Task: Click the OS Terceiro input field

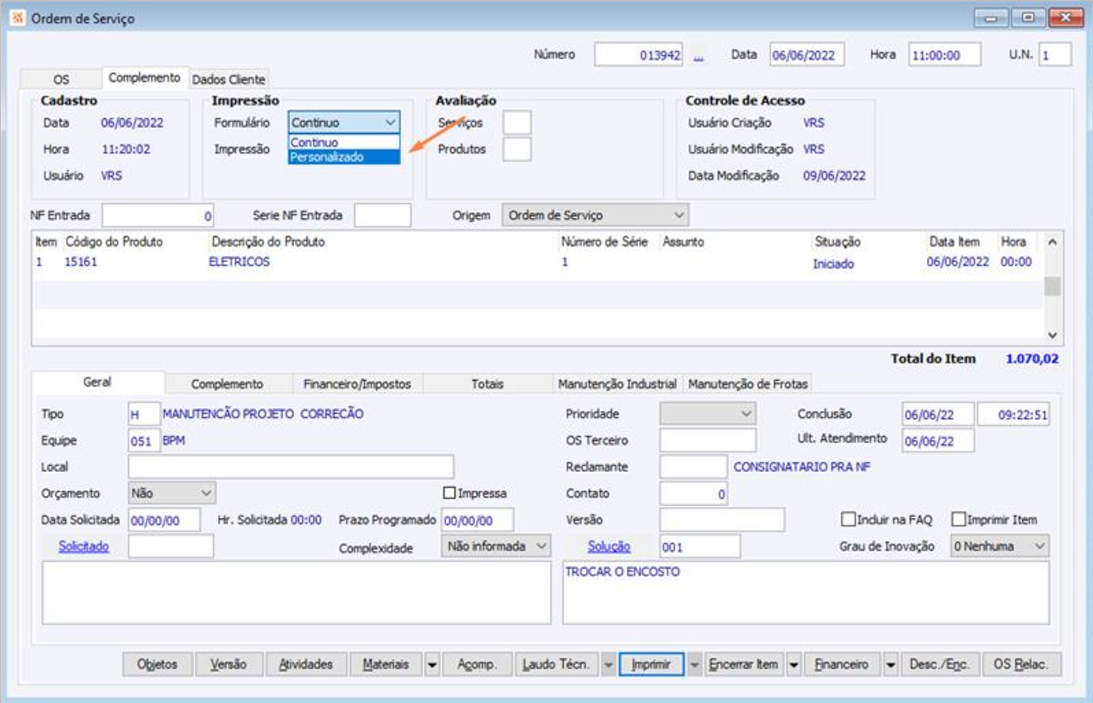Action: coord(708,440)
